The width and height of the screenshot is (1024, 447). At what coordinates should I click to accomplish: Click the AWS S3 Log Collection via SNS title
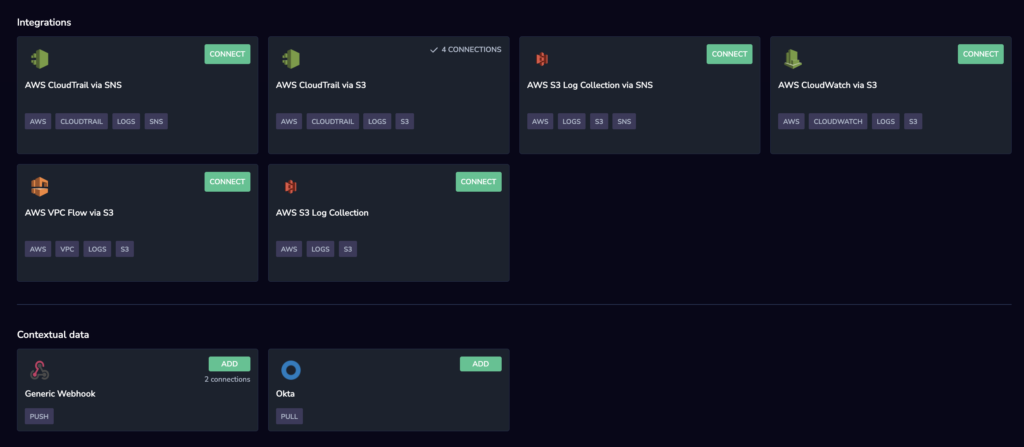pyautogui.click(x=590, y=85)
